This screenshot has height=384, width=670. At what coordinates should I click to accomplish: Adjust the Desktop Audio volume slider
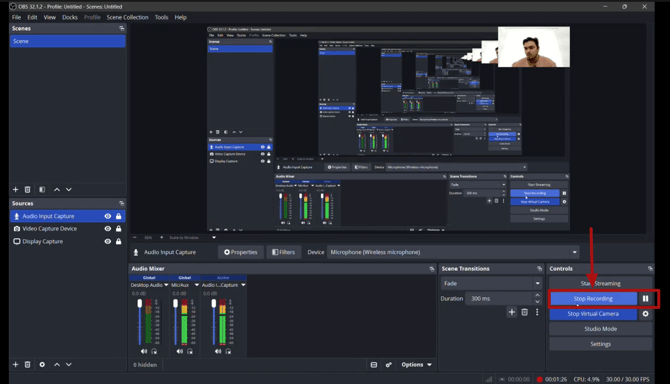pos(140,322)
